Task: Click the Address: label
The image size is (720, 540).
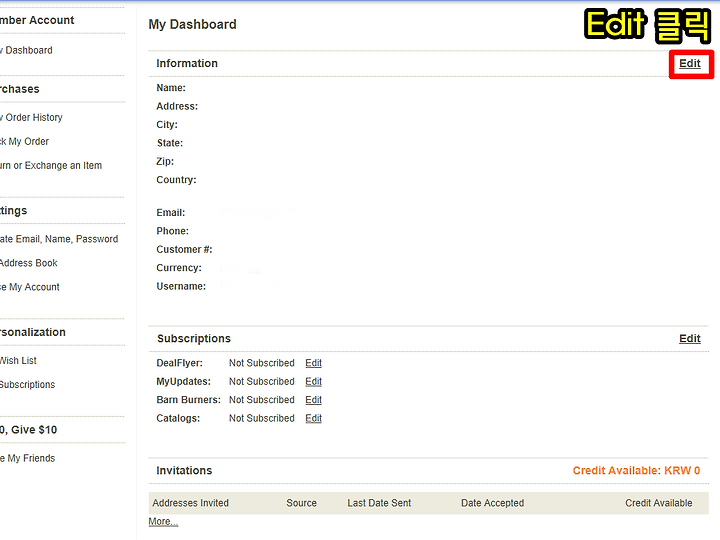Action: pos(177,106)
